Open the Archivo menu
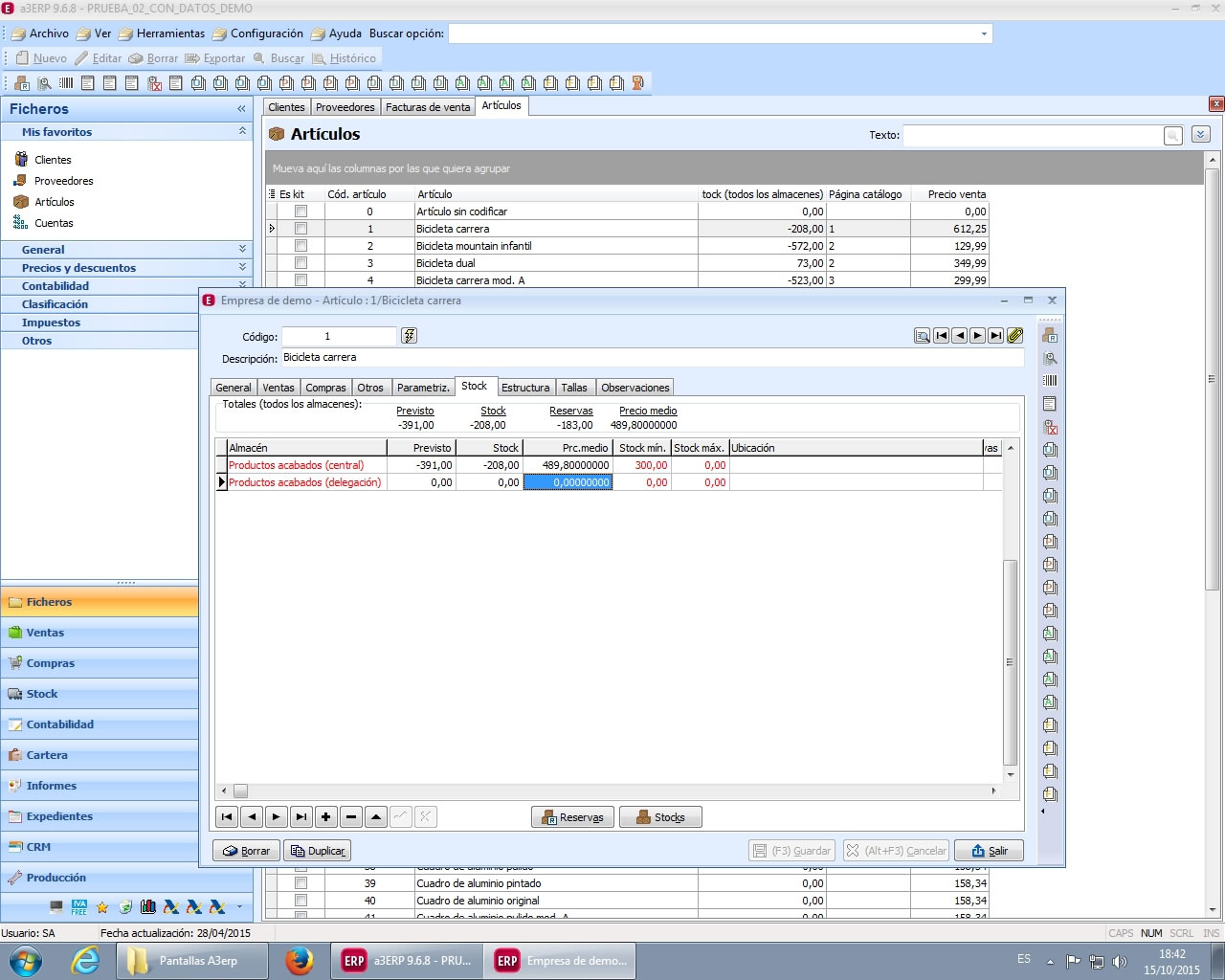 coord(39,33)
